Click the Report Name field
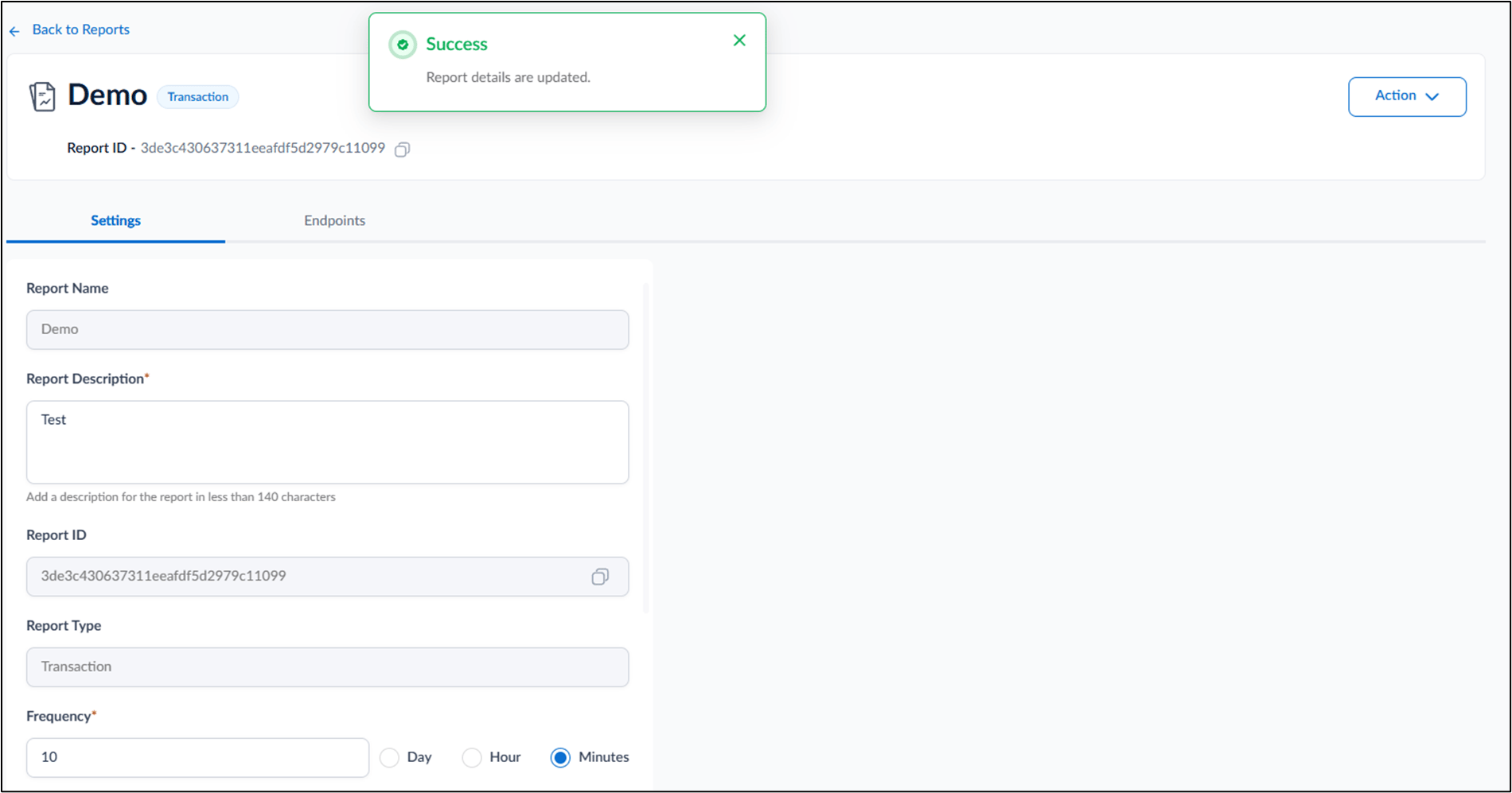1512x793 pixels. (x=327, y=329)
